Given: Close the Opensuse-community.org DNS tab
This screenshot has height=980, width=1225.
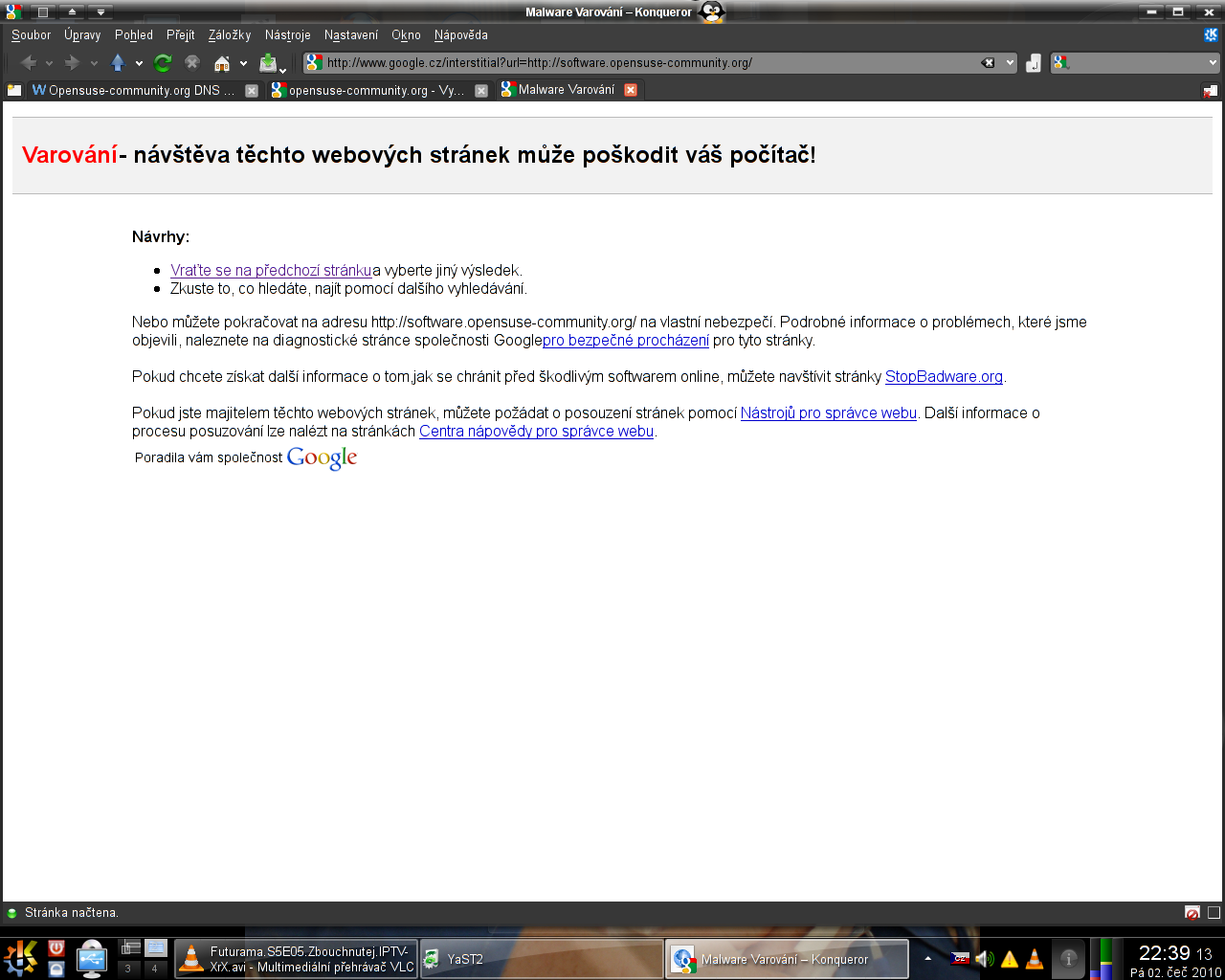Looking at the screenshot, I should (x=252, y=91).
